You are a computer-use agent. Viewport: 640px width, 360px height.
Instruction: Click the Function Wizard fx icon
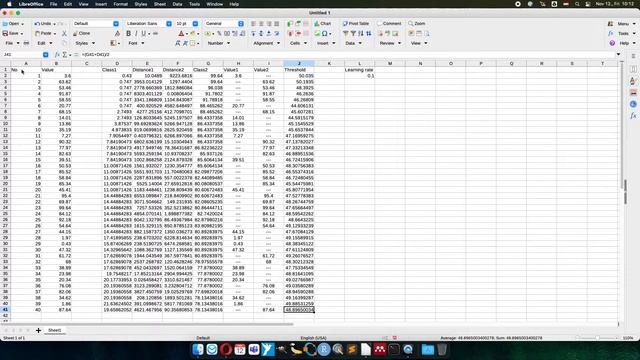57,55
